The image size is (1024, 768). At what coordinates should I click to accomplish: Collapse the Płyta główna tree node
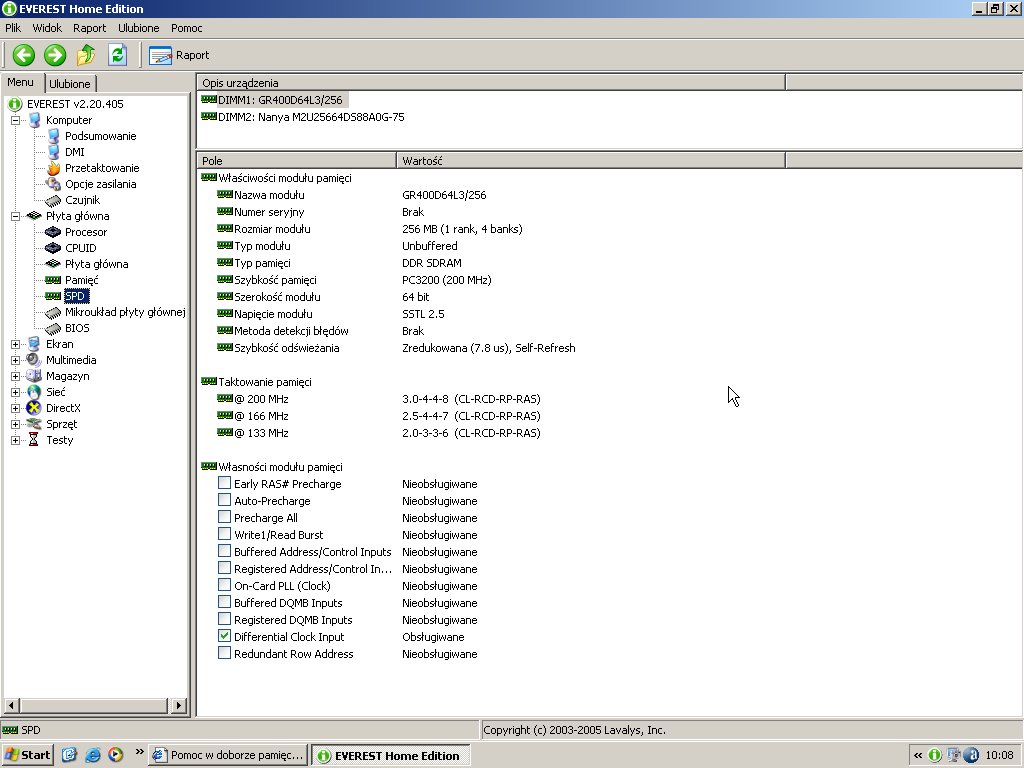click(x=15, y=216)
